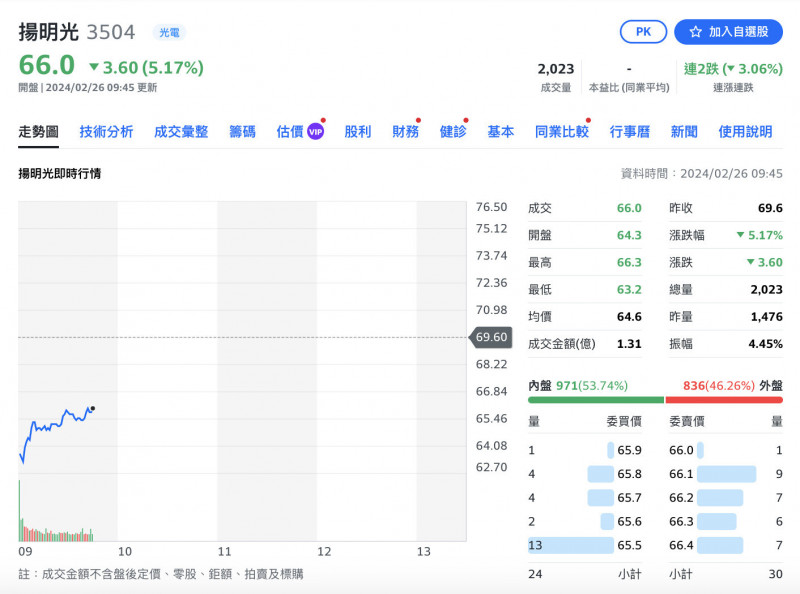The width and height of the screenshot is (800, 594).
Task: Click the stock code 3504
Action: (x=111, y=32)
